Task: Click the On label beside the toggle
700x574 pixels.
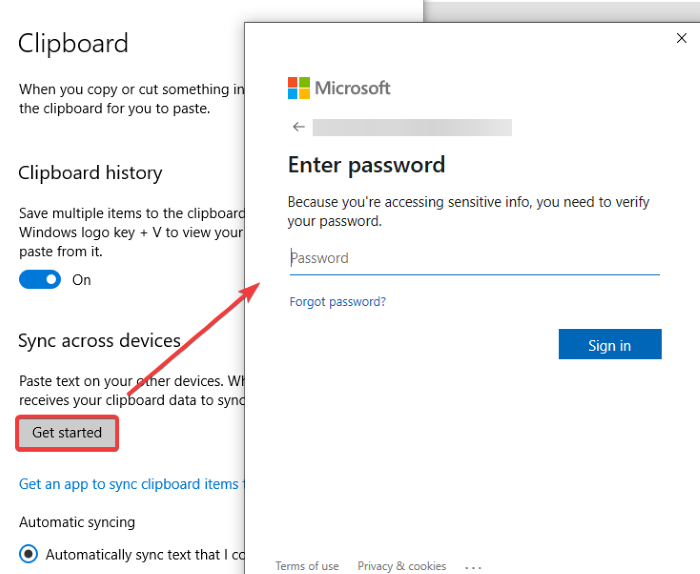Action: pos(81,280)
